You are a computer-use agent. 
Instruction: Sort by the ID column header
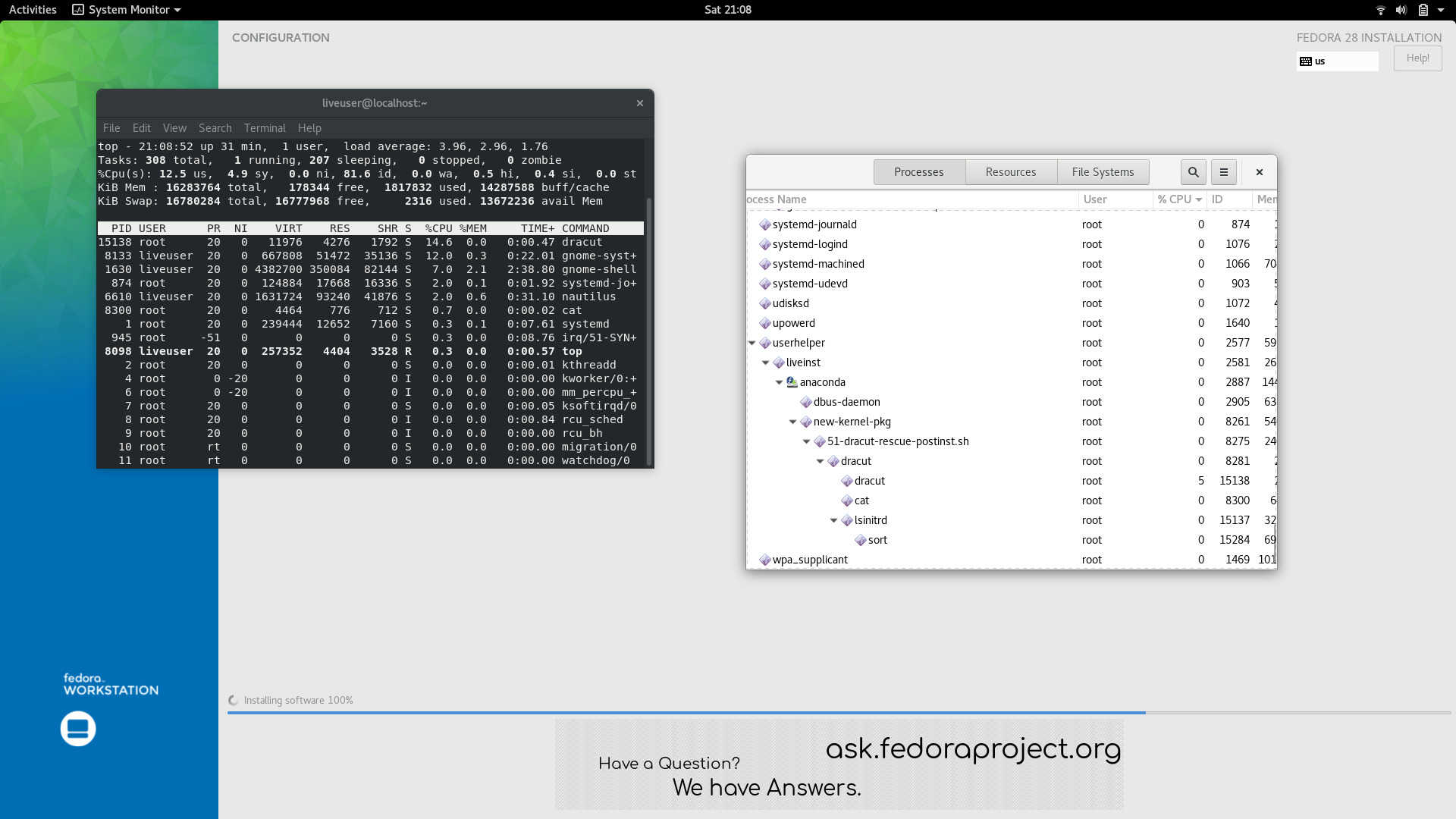1228,199
